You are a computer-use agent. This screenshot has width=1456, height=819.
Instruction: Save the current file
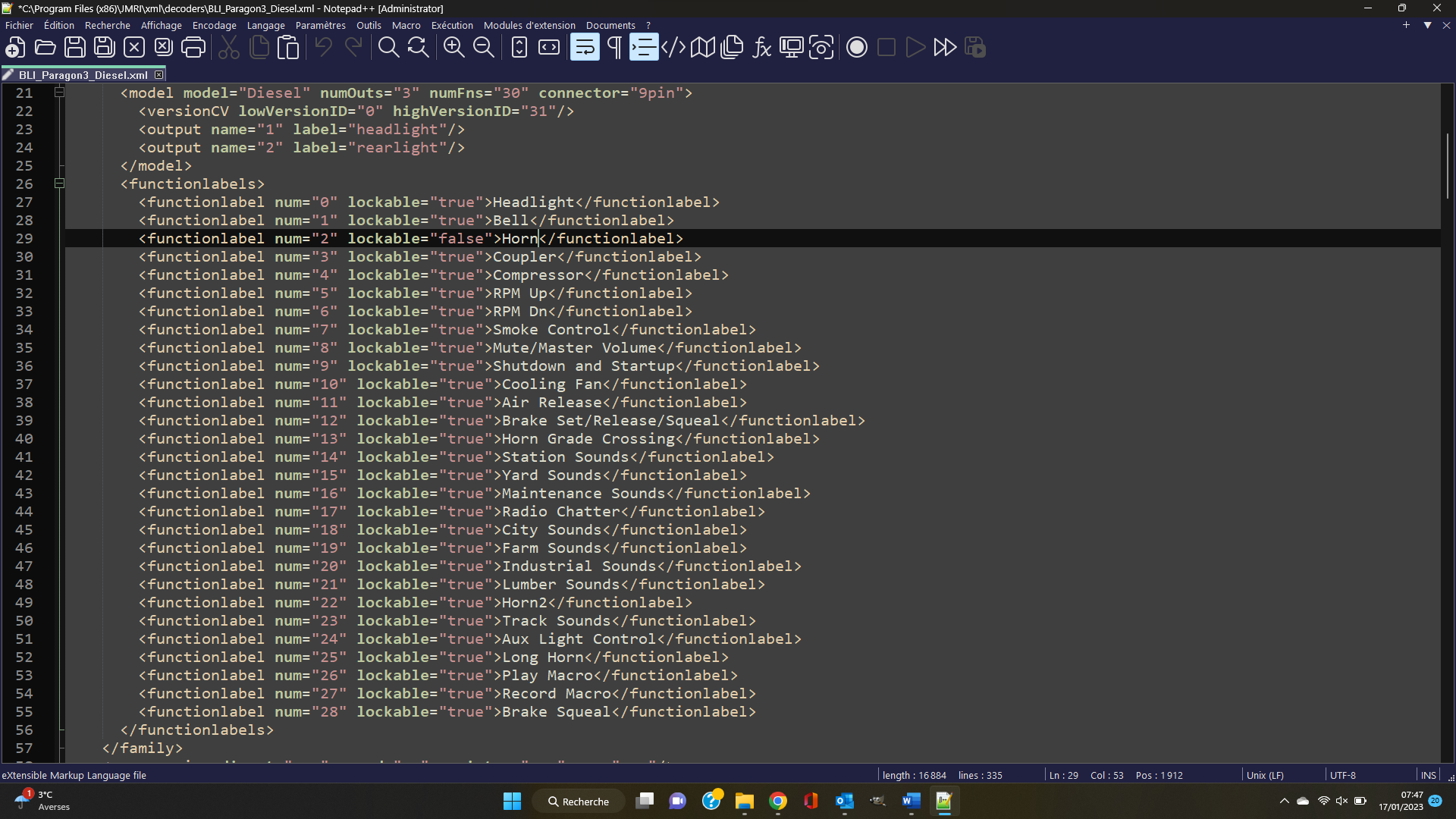[x=74, y=48]
